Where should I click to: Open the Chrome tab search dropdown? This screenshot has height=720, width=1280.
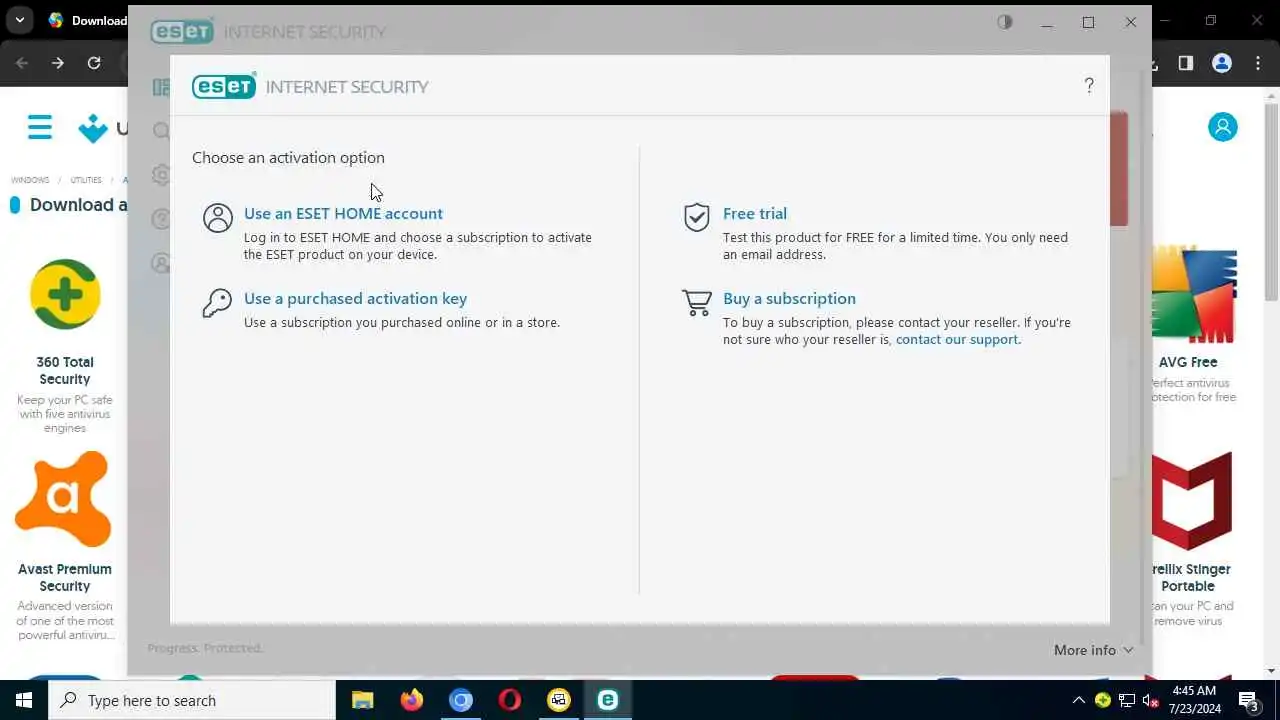click(x=19, y=20)
